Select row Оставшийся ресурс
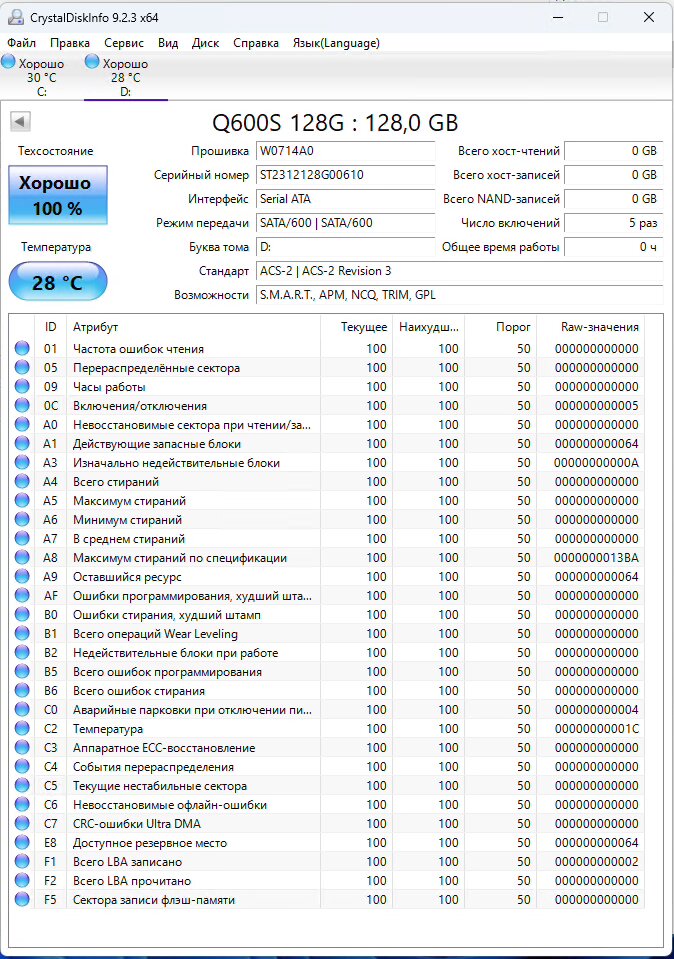 pos(327,576)
